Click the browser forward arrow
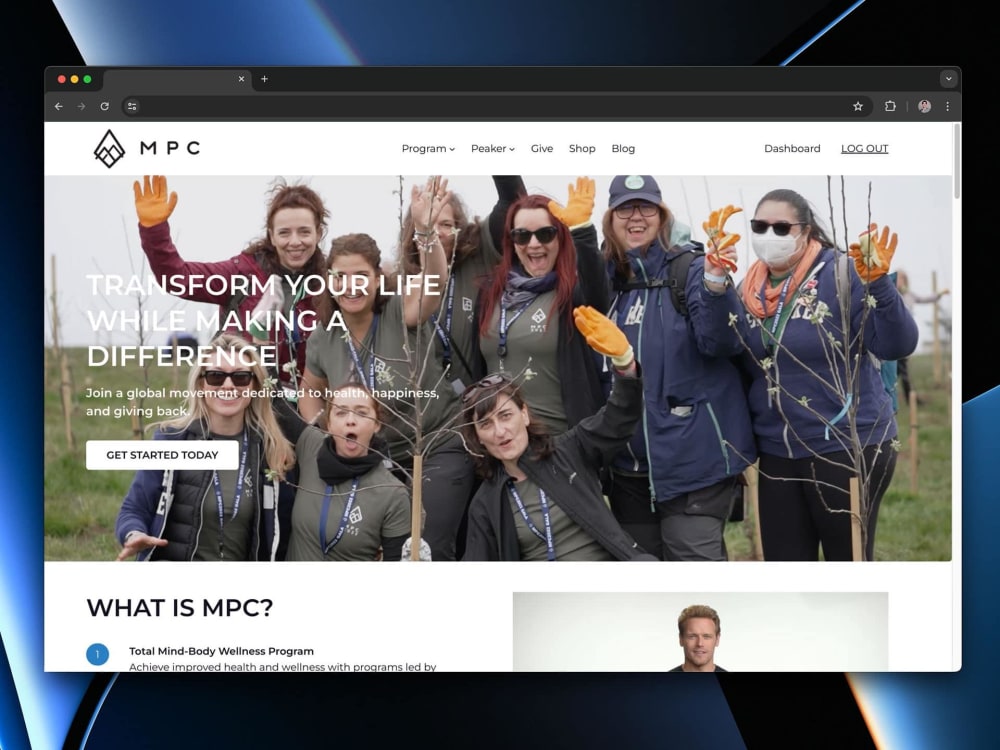The height and width of the screenshot is (750, 1000). (x=81, y=107)
